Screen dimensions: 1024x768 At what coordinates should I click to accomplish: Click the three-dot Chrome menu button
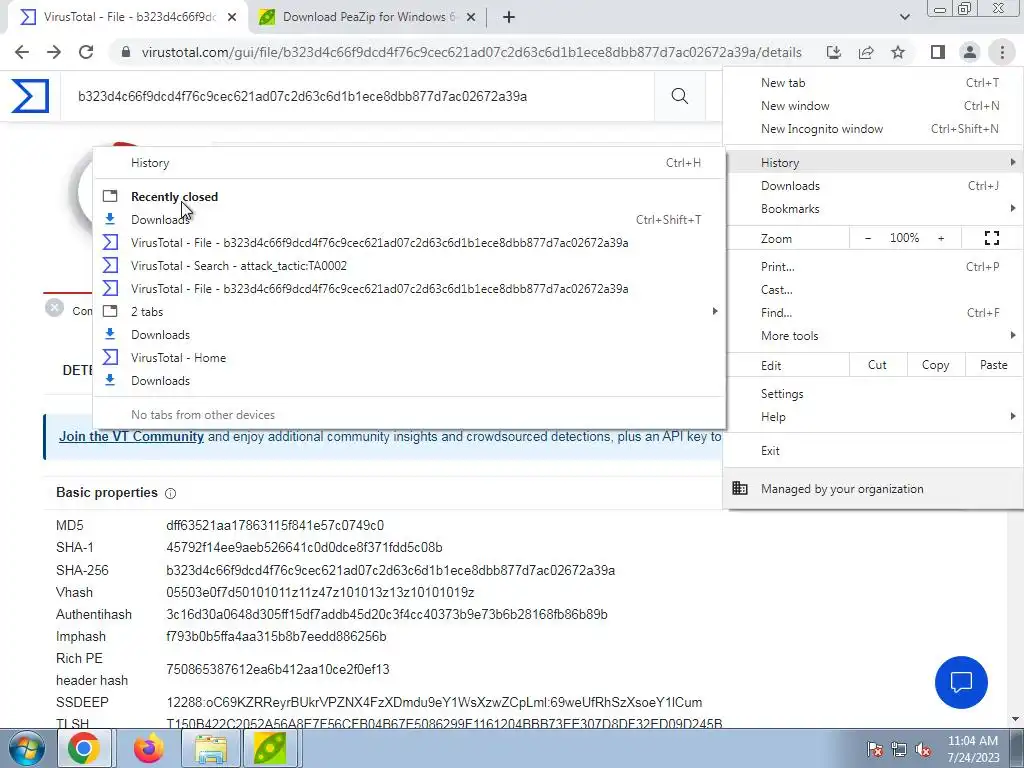[1002, 52]
